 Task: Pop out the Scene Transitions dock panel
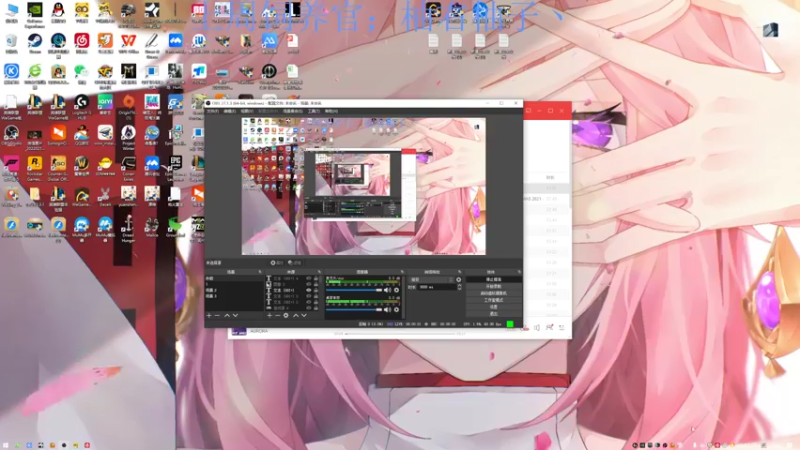pos(460,272)
